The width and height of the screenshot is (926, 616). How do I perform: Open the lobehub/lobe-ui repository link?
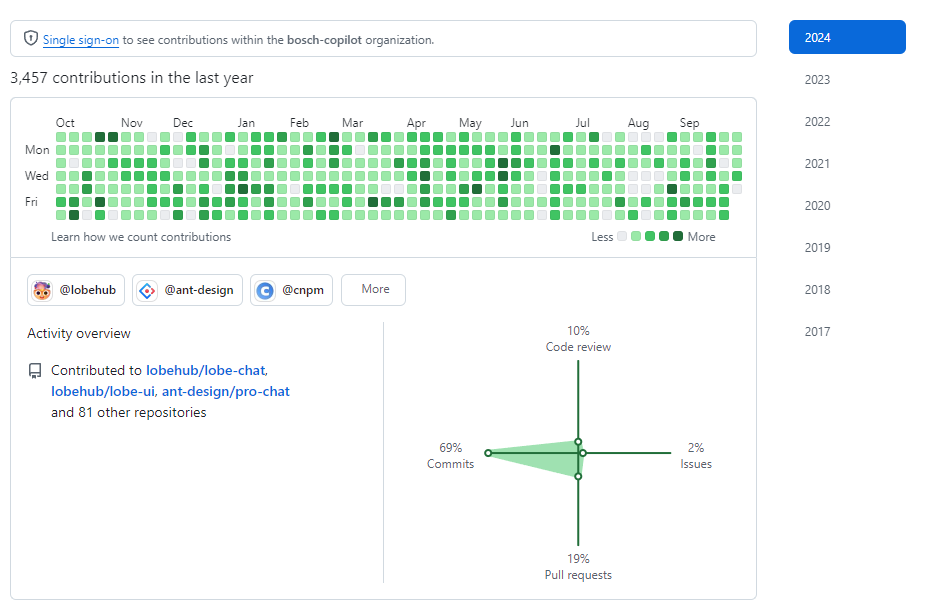[102, 391]
